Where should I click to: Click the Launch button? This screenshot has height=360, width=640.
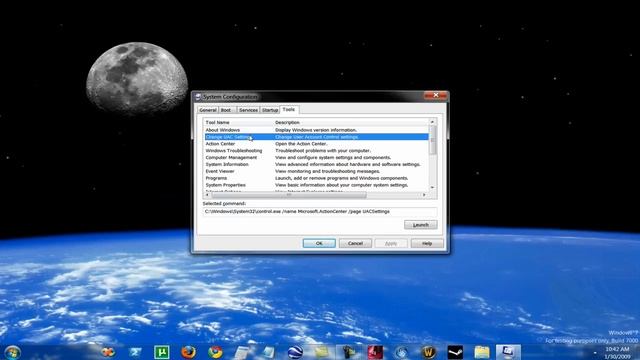[420, 225]
